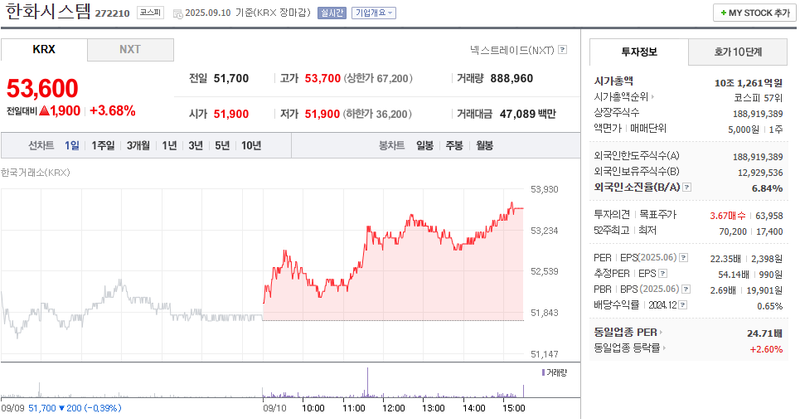Screen dimensions: 800x419
Task: Switch to the NXT tab
Action: pos(130,50)
